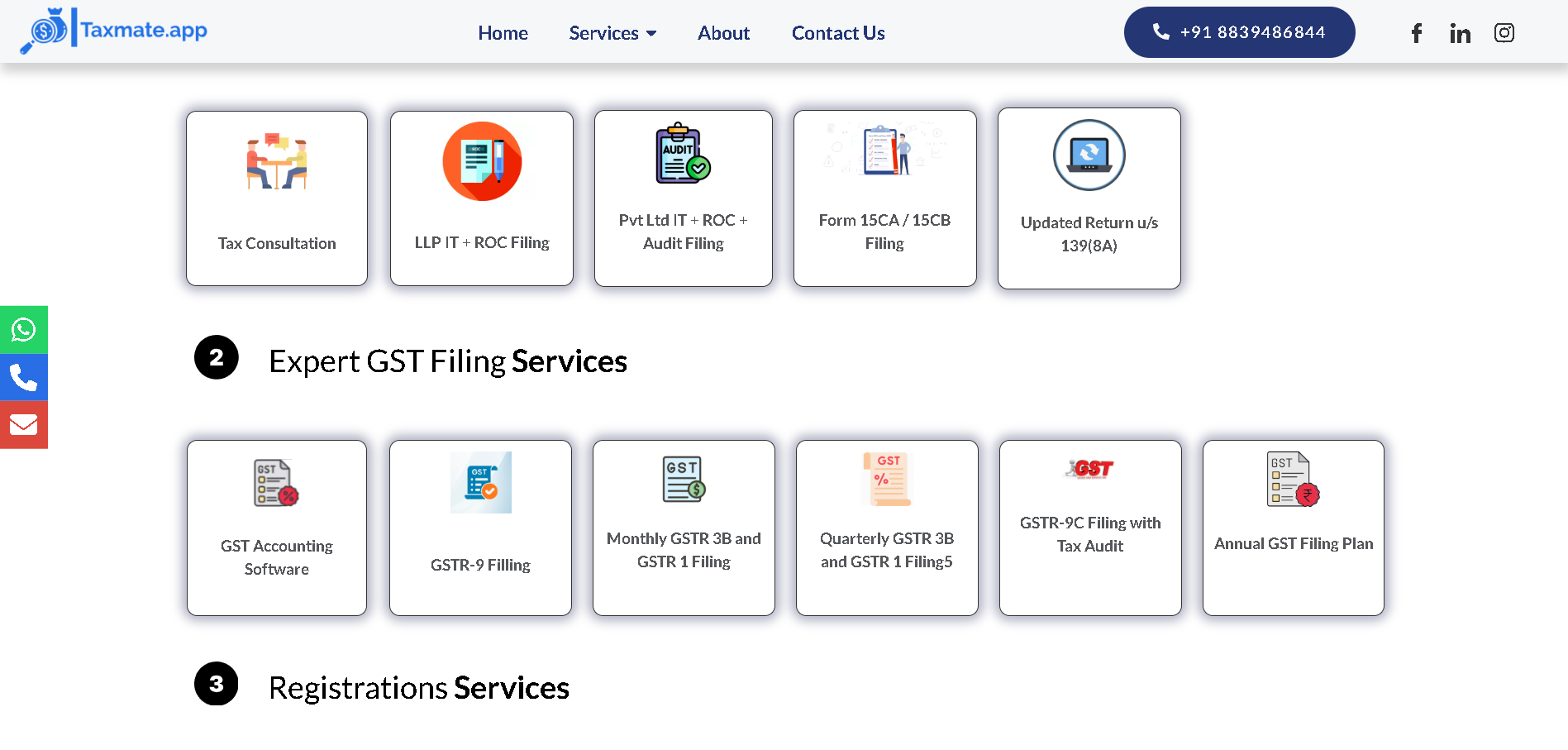Image resolution: width=1568 pixels, height=750 pixels.
Task: Call +91 8839486844 button
Action: [x=1239, y=32]
